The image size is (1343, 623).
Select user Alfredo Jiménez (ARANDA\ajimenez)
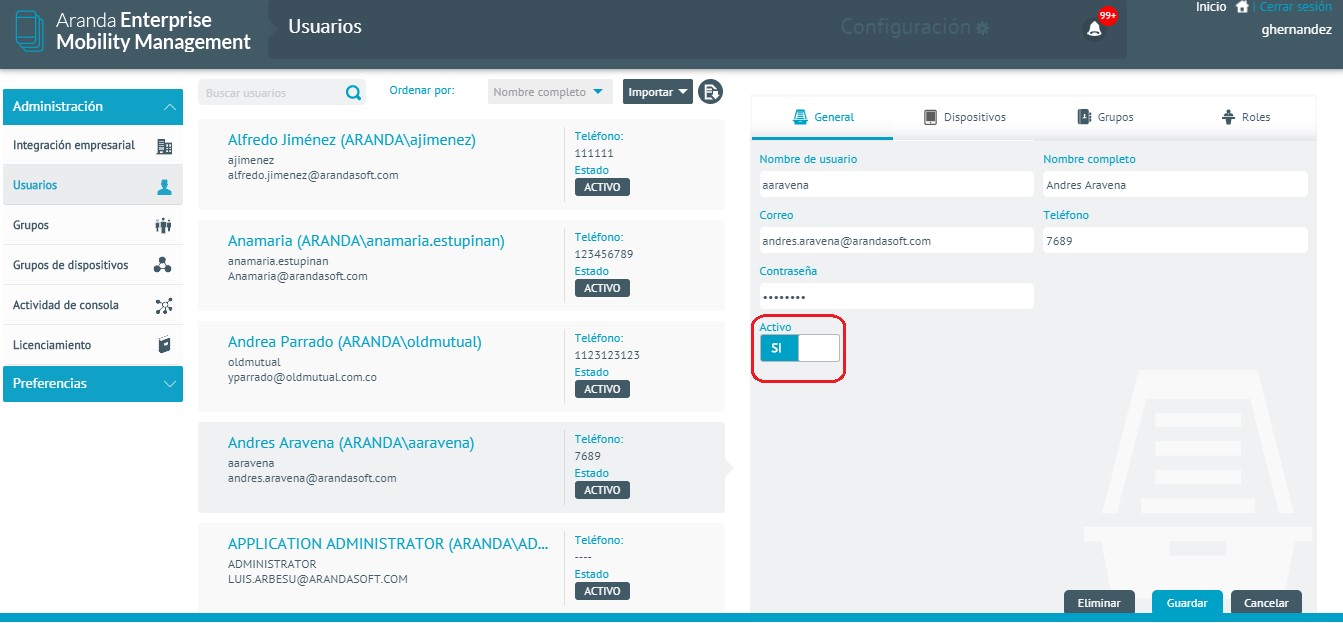[461, 164]
